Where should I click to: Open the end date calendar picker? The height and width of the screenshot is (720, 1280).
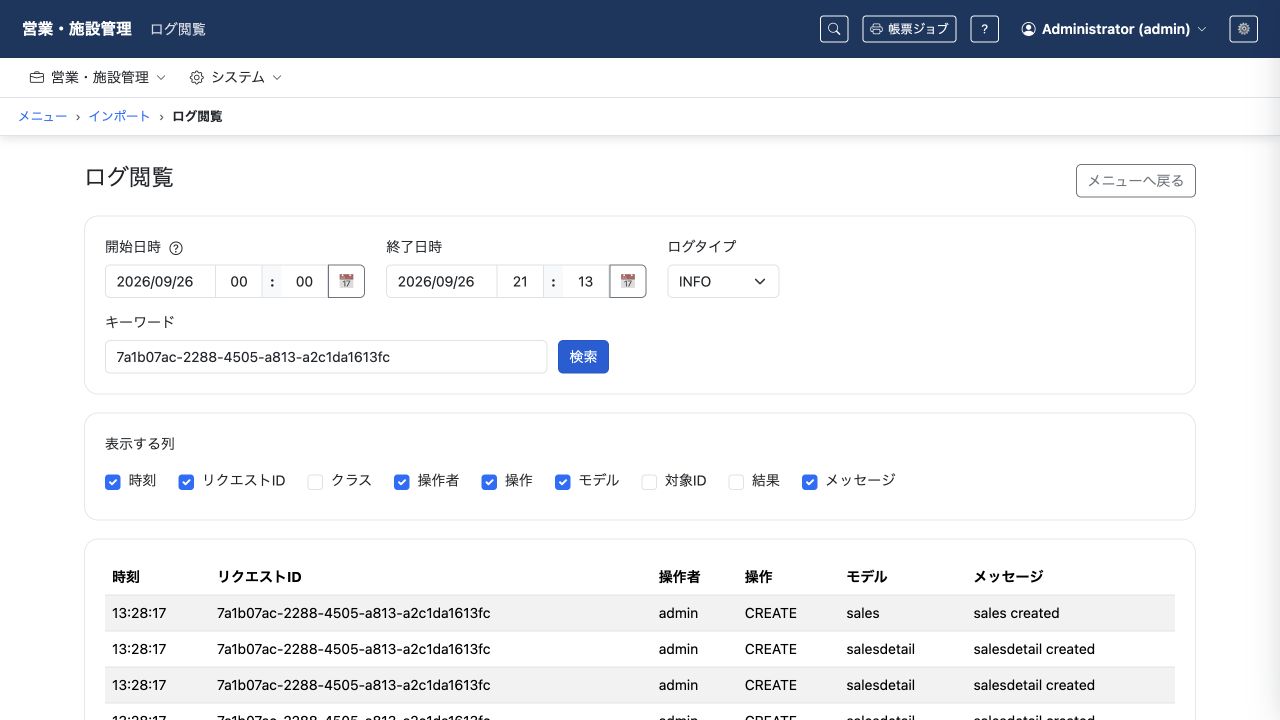click(627, 282)
